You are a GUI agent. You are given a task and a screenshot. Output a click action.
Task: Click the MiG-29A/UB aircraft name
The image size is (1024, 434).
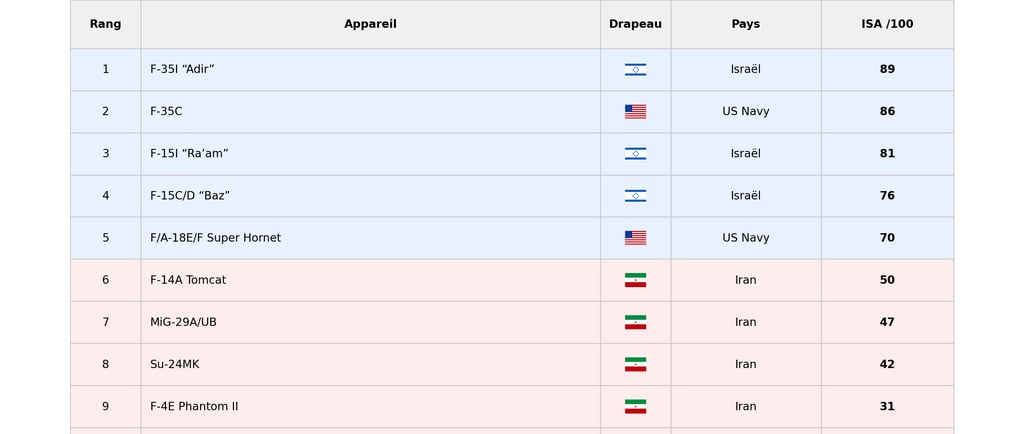coord(184,322)
